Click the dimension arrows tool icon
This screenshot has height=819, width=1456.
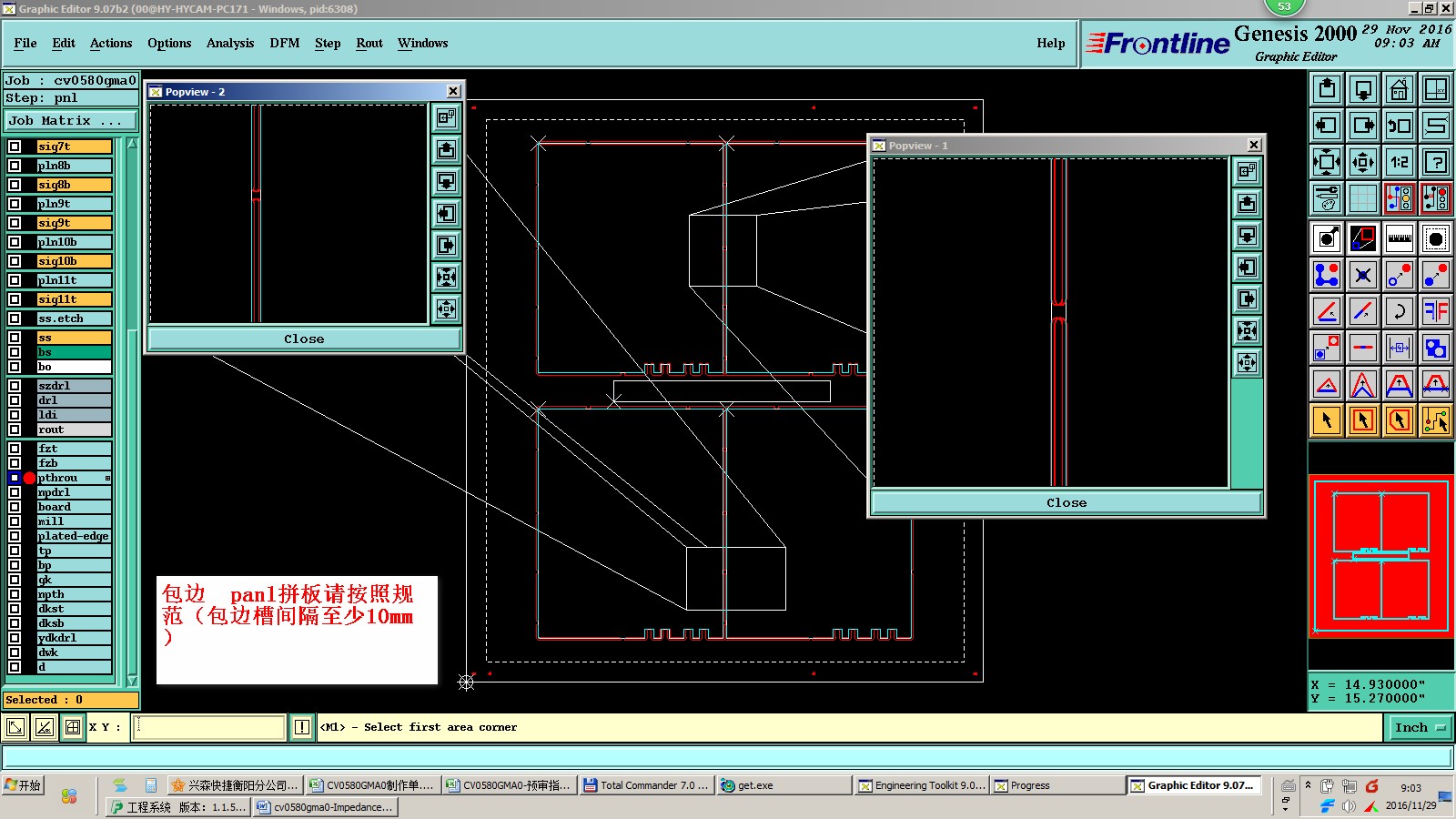coord(1400,348)
